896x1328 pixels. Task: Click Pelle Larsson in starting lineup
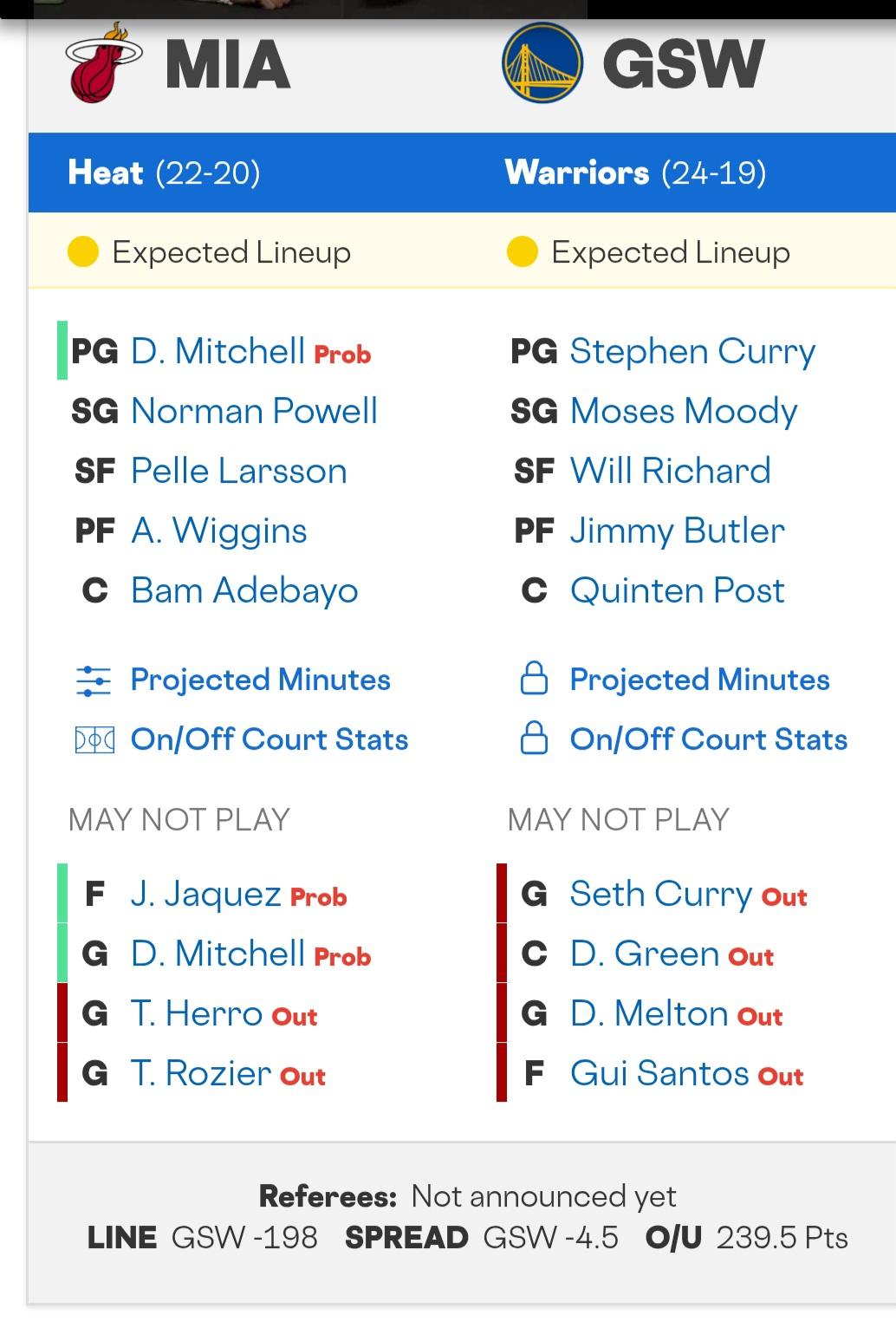pyautogui.click(x=238, y=472)
